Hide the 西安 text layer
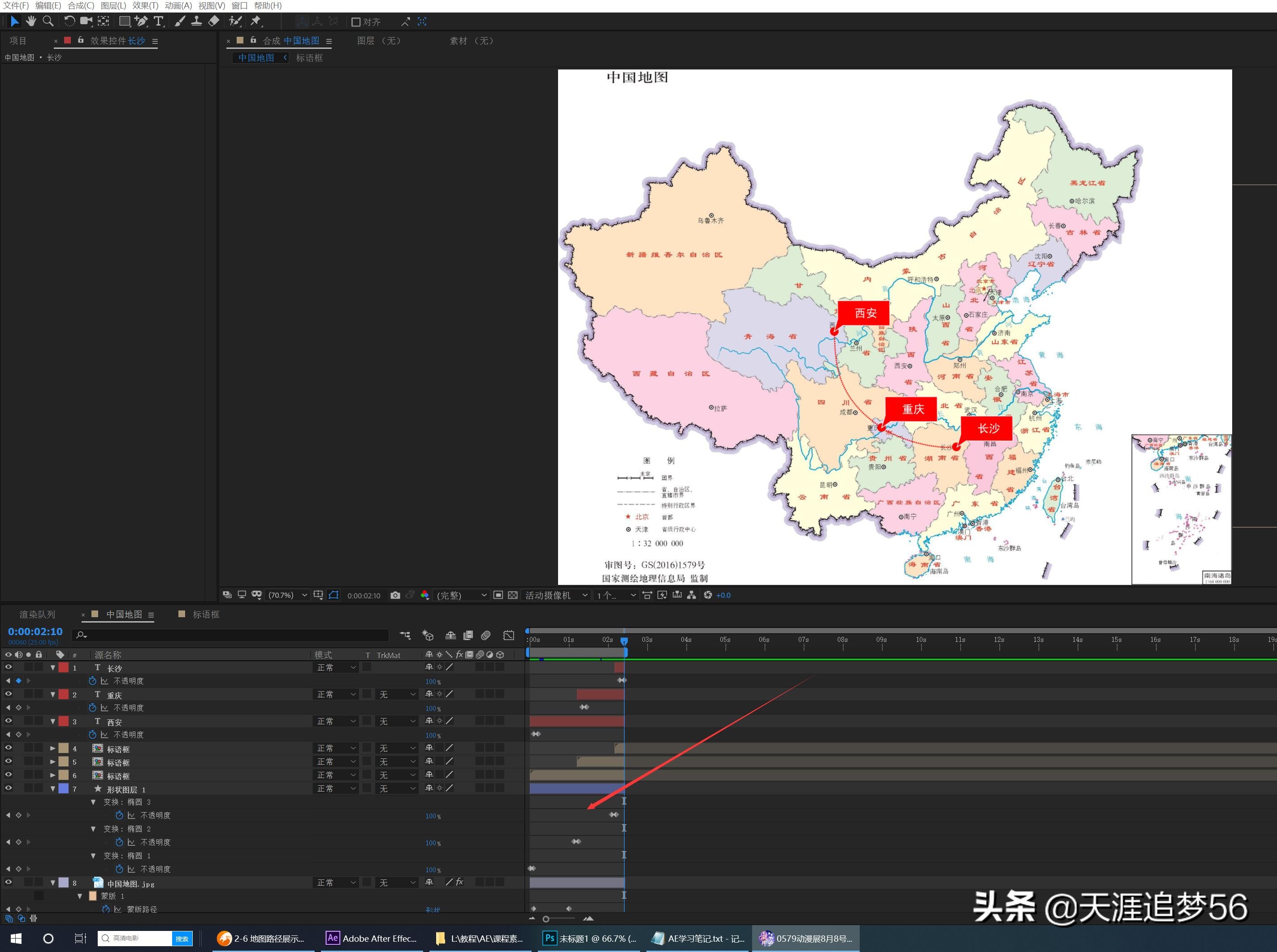1277x952 pixels. (8, 721)
